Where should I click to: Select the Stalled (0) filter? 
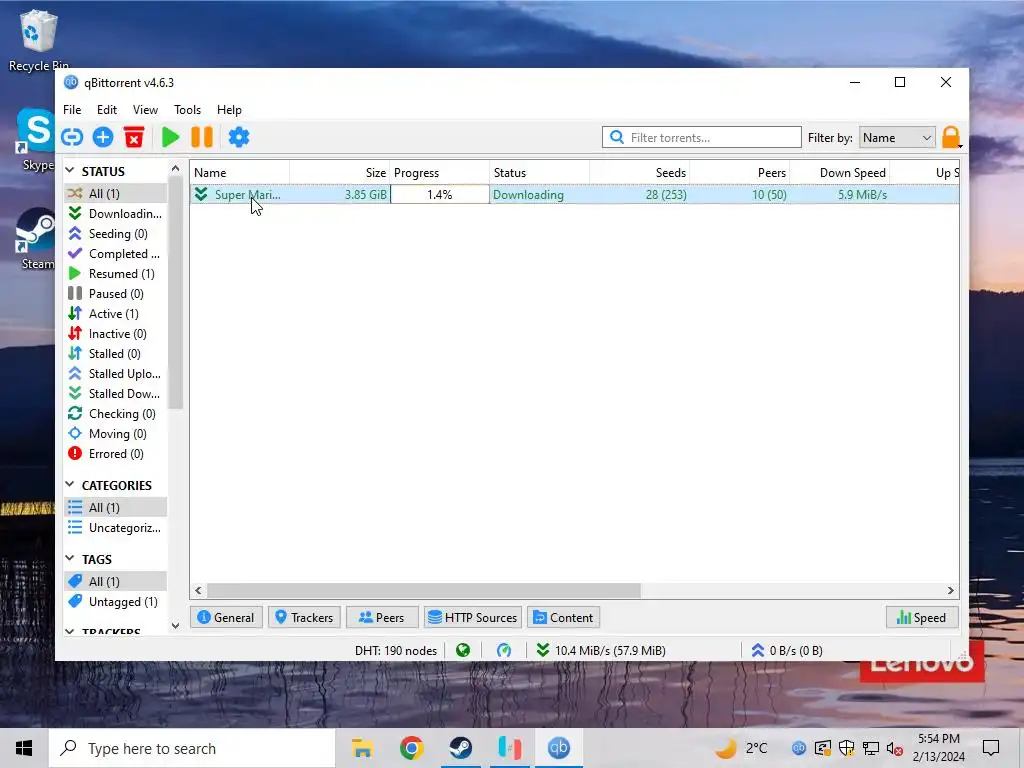116,354
